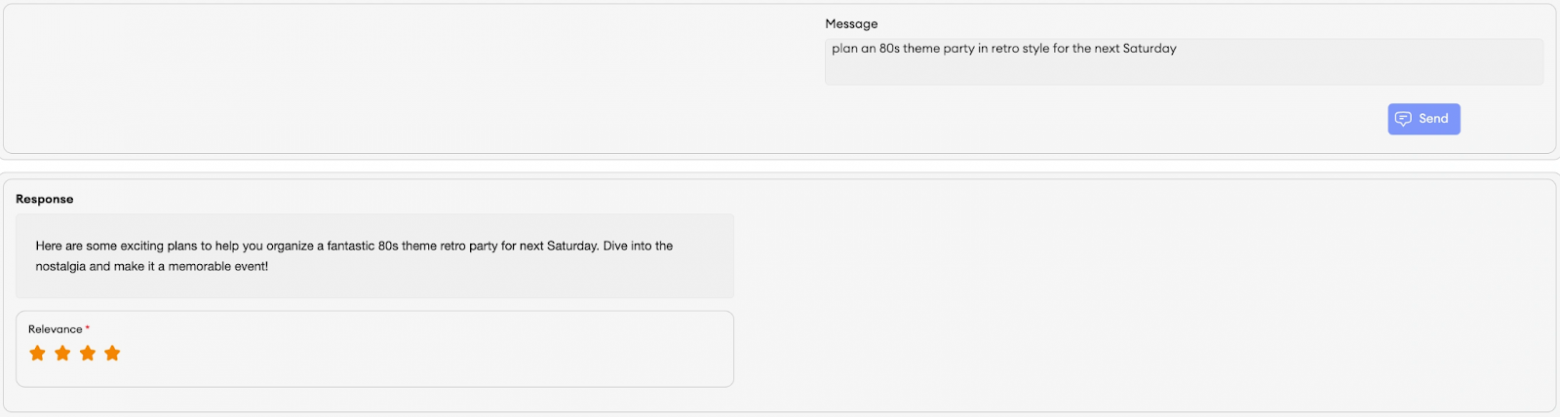Click the Message field label
The image size is (1560, 417).
[x=851, y=24]
